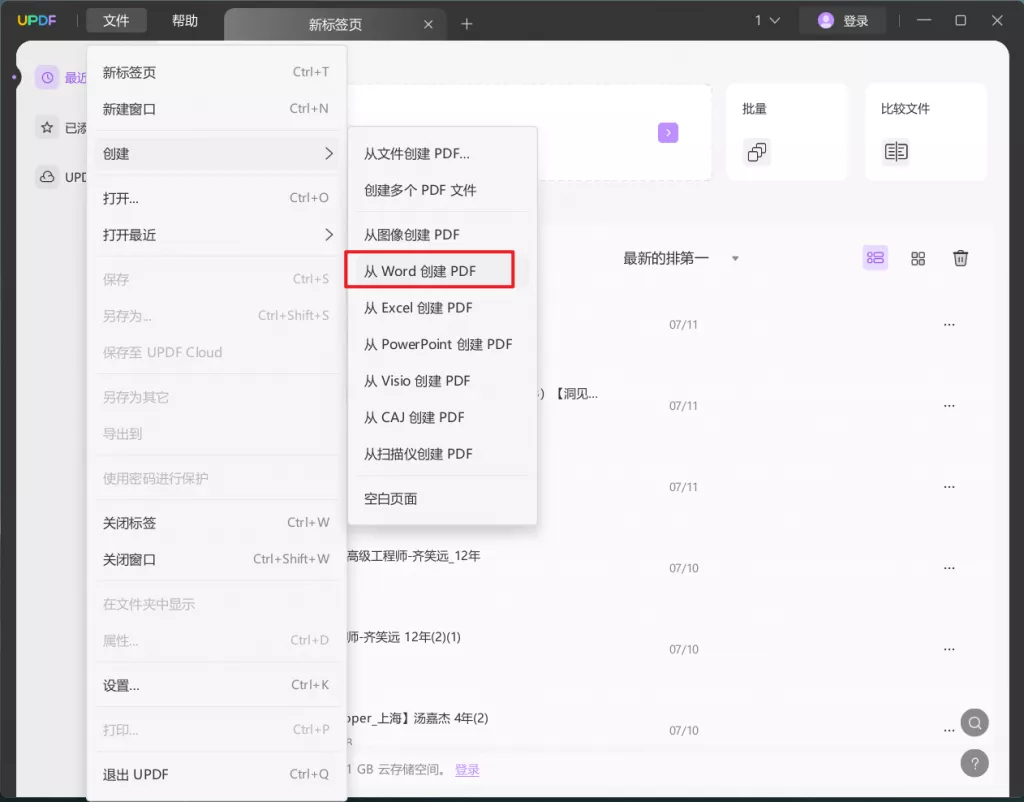Click the UPDF Cloud sidebar icon
The height and width of the screenshot is (802, 1024).
click(x=47, y=177)
